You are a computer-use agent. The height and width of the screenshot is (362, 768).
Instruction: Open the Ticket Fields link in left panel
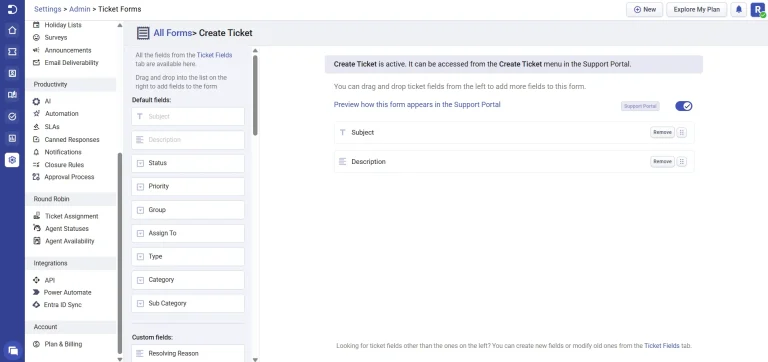point(215,55)
